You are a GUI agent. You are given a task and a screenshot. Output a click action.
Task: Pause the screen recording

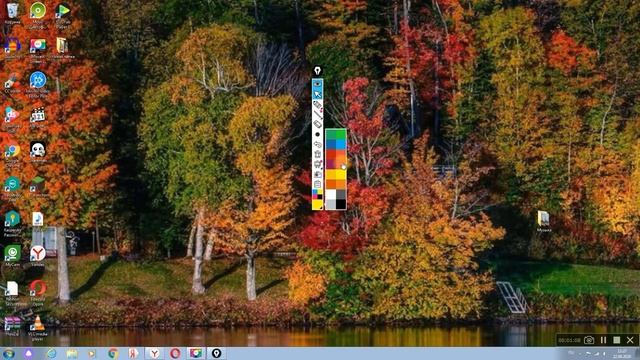click(603, 340)
